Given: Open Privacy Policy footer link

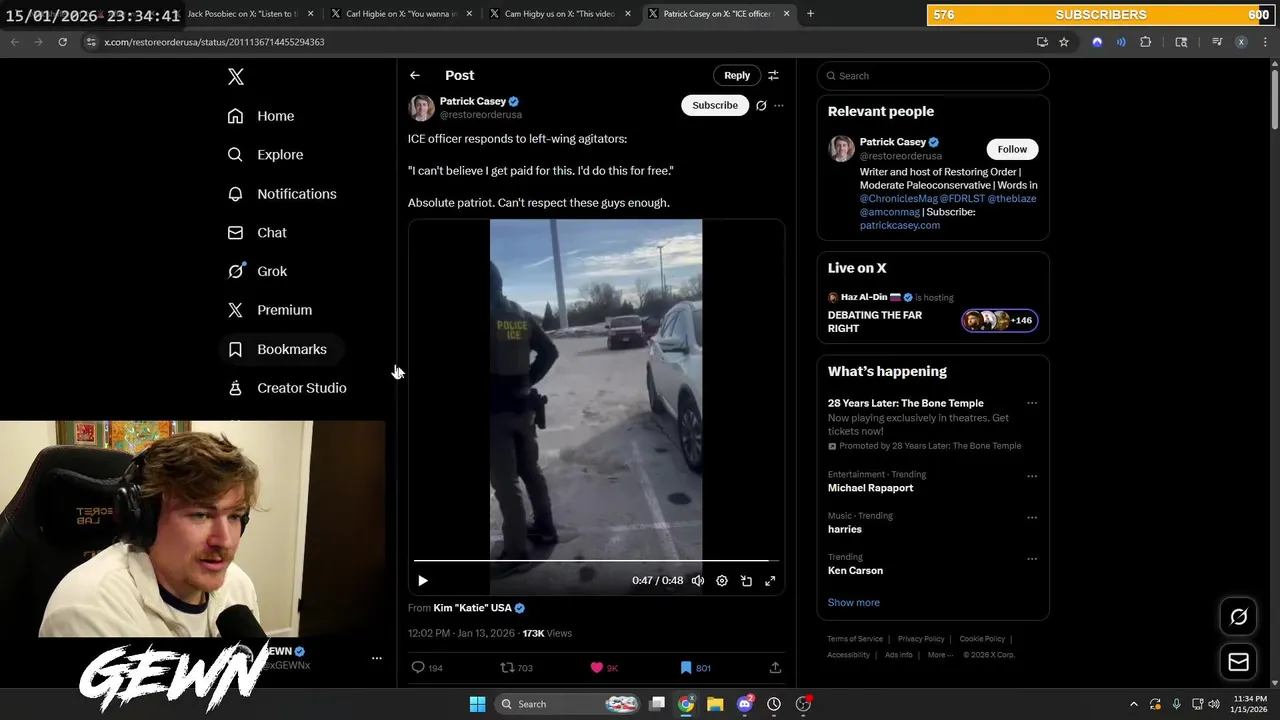Looking at the screenshot, I should 921,639.
